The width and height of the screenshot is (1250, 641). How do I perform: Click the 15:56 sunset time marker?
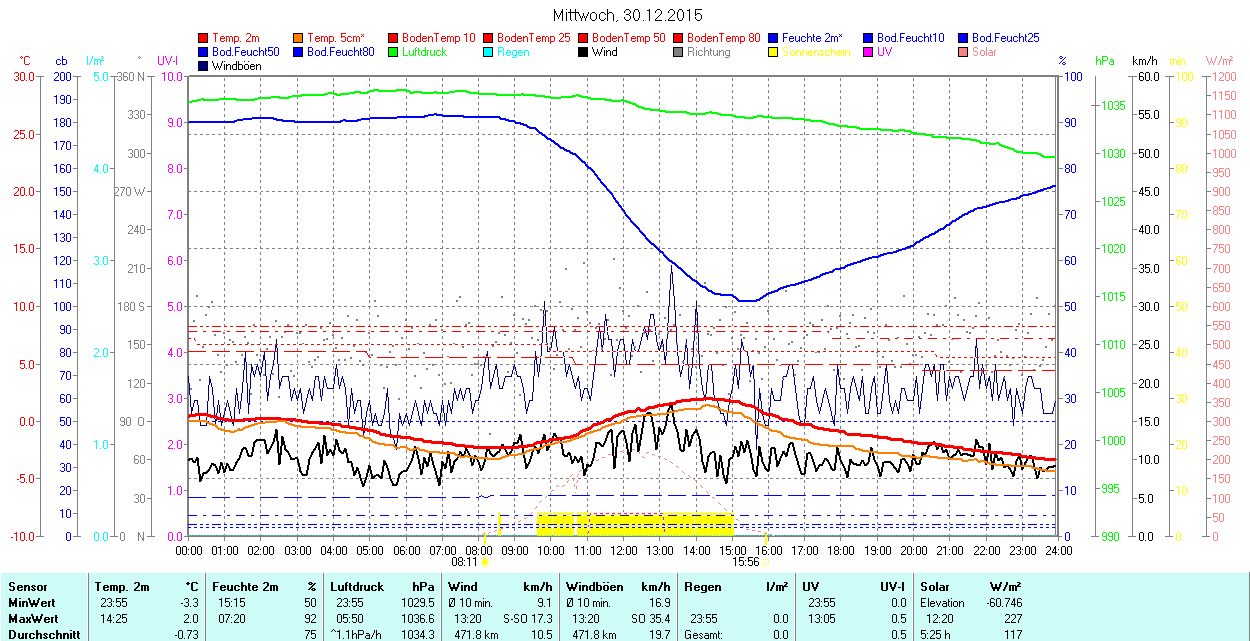tap(746, 562)
